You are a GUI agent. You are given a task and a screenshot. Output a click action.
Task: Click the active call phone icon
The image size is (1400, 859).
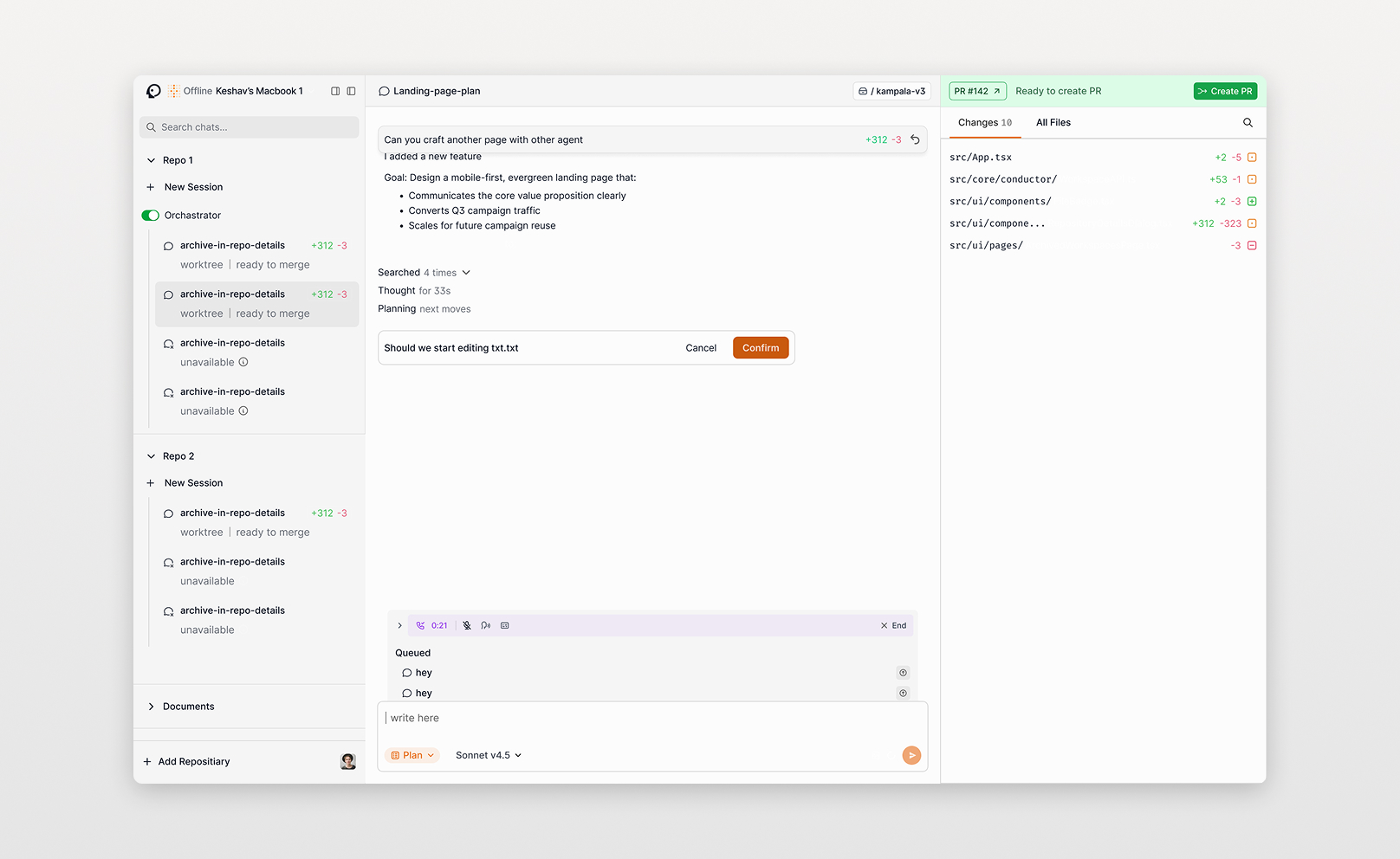pyautogui.click(x=420, y=625)
